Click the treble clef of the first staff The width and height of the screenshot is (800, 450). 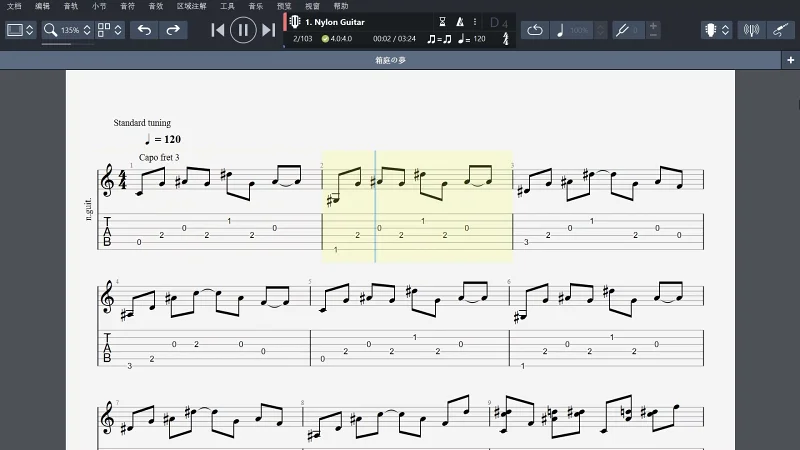pos(108,180)
